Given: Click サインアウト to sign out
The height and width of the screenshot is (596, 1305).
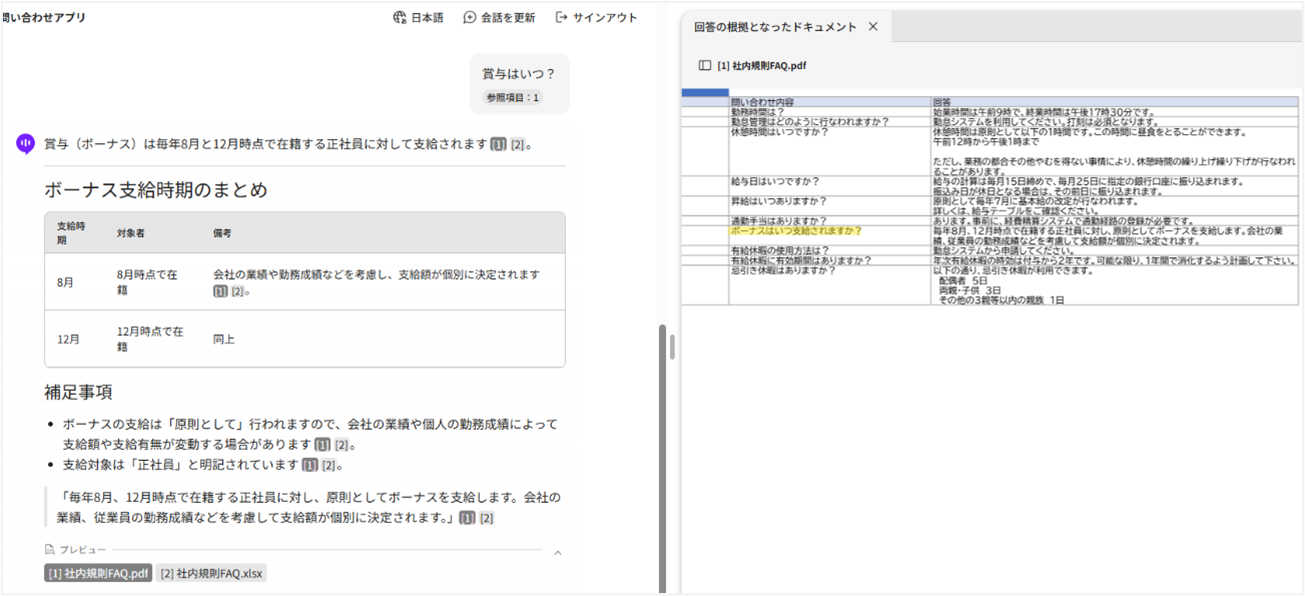Looking at the screenshot, I should pyautogui.click(x=605, y=17).
